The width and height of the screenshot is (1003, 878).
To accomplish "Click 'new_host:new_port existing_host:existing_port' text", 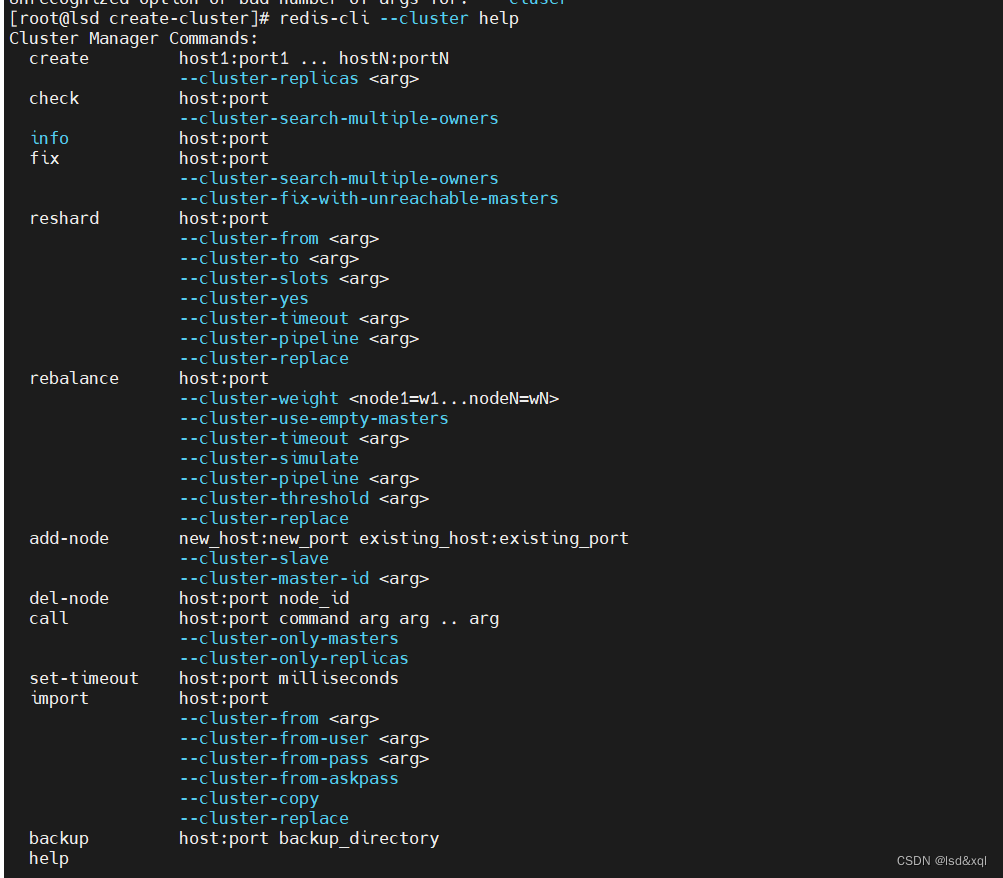I will coord(404,538).
